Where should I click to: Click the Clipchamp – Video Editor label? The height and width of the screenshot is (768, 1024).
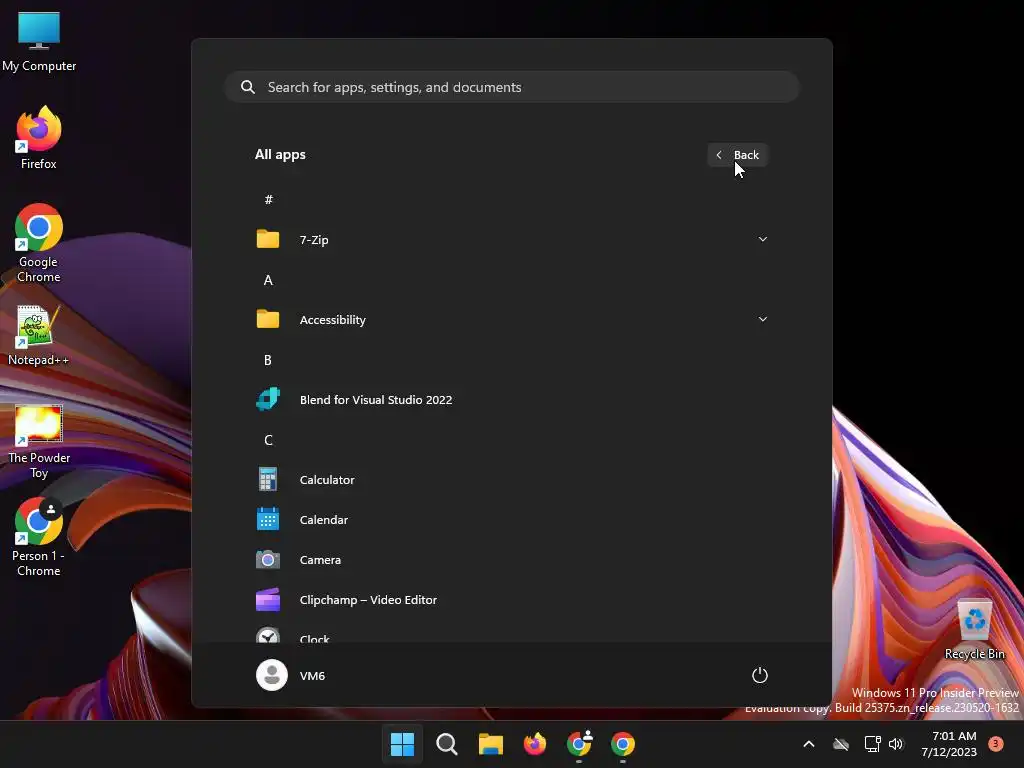tap(368, 600)
